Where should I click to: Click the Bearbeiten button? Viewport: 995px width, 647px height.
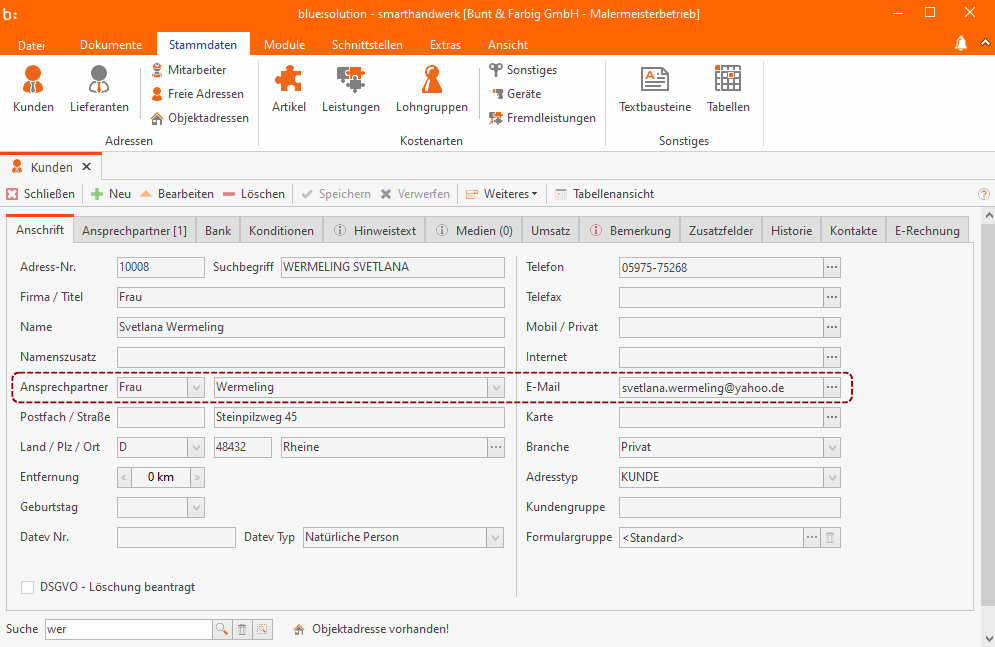click(176, 194)
